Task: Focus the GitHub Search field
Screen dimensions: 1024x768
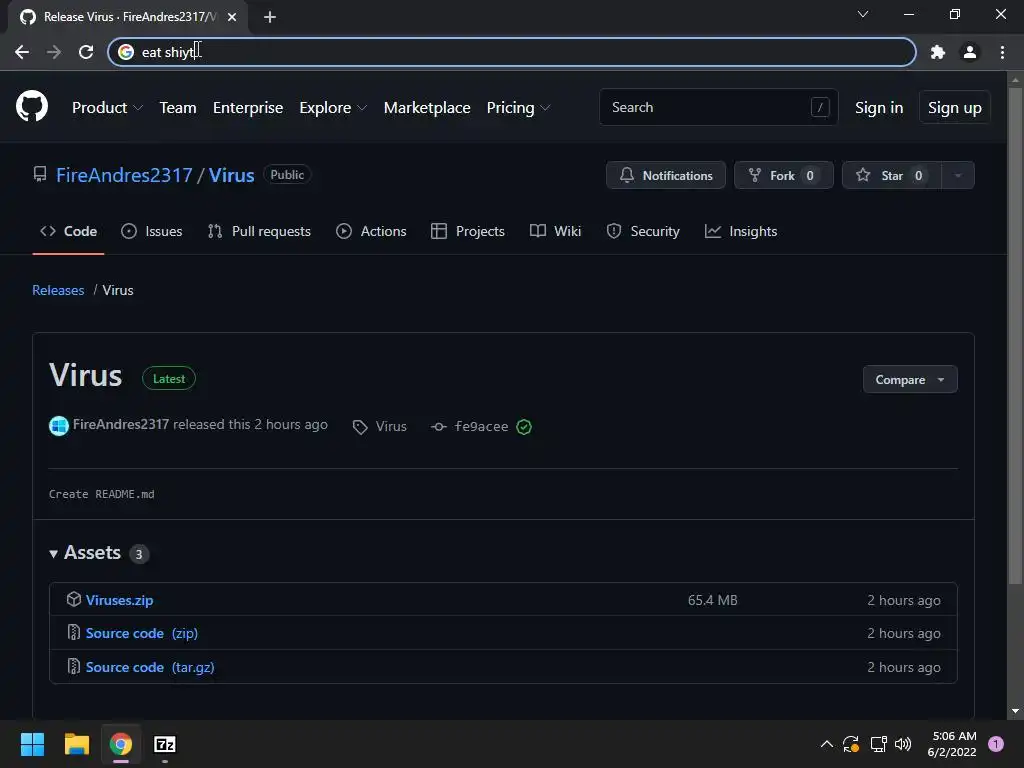Action: [718, 107]
